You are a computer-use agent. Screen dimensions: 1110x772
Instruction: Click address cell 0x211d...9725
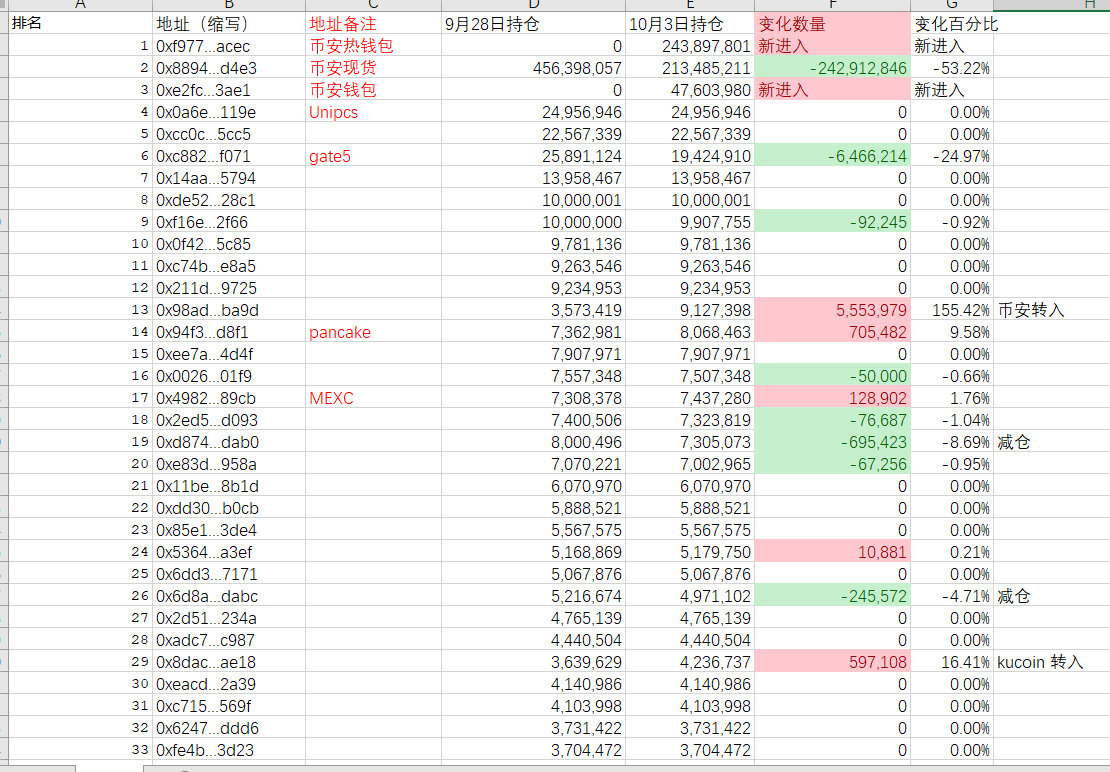pyautogui.click(x=229, y=288)
